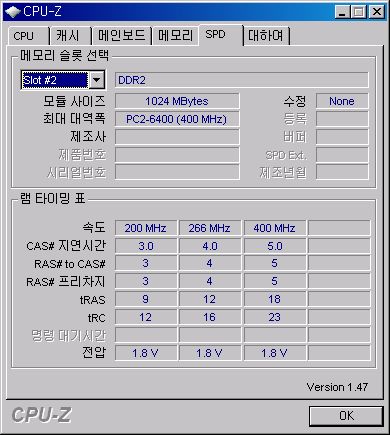The height and width of the screenshot is (435, 390).
Task: Click the None correction value
Action: point(342,101)
